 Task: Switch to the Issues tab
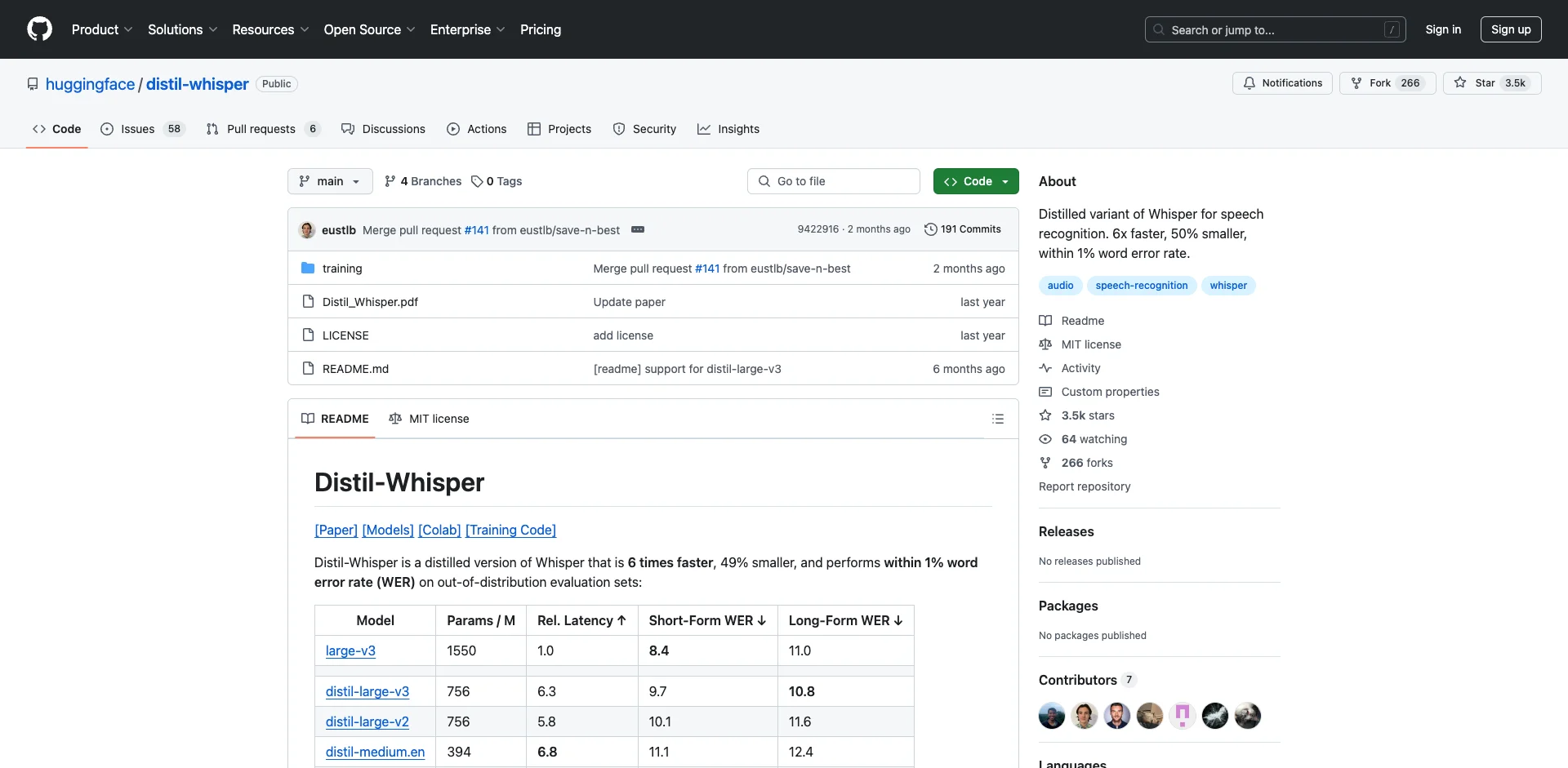pyautogui.click(x=143, y=129)
